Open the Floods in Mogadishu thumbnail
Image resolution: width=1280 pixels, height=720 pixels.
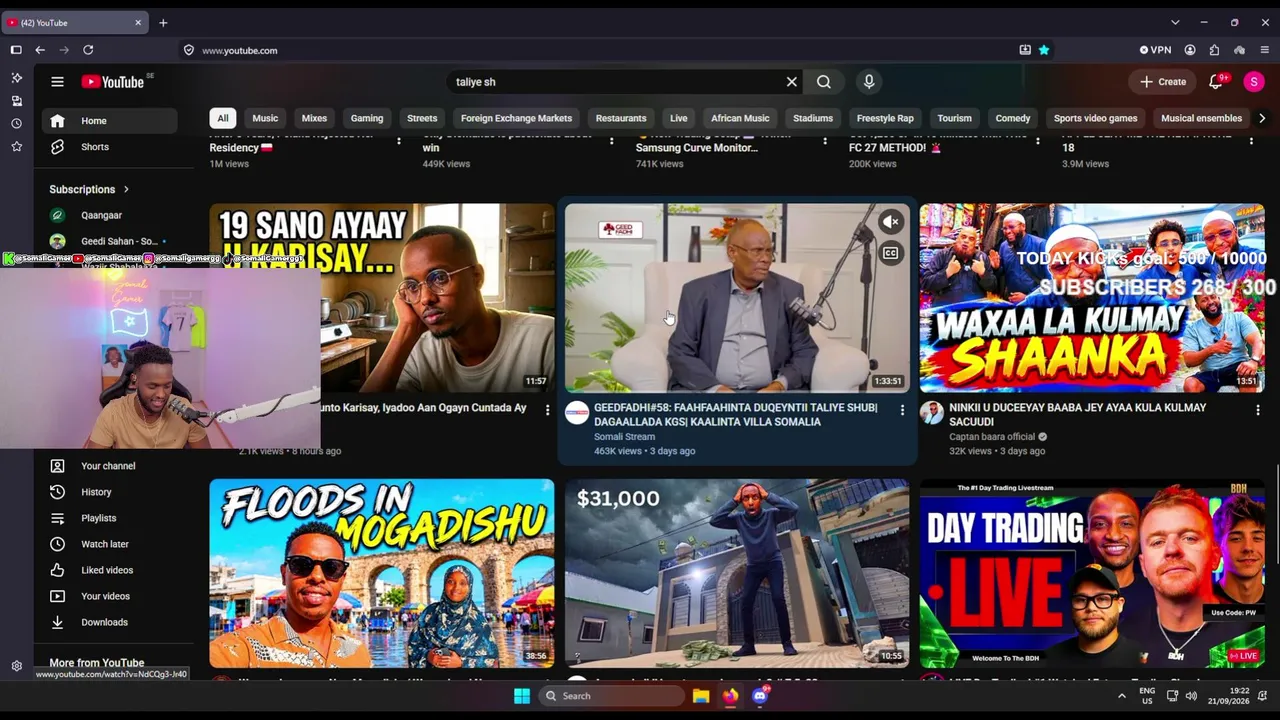click(x=382, y=573)
